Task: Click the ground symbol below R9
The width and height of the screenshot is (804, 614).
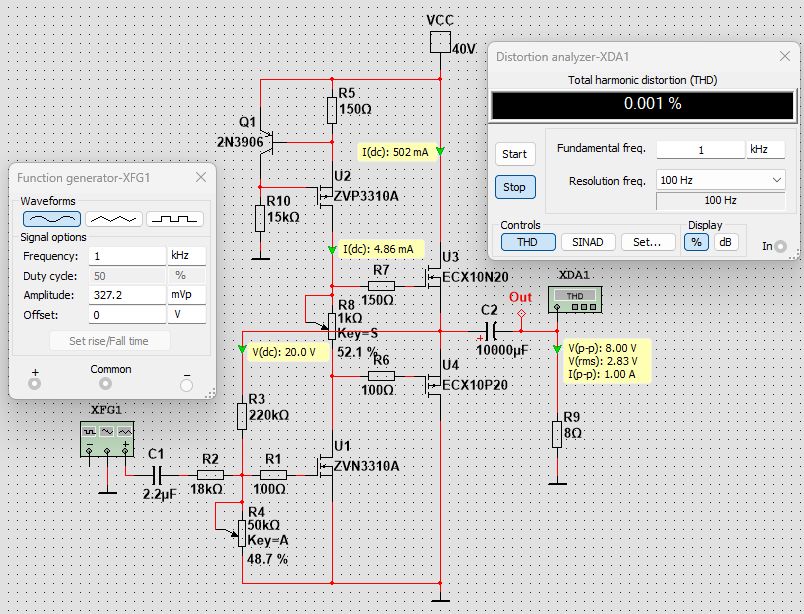Action: (x=557, y=483)
